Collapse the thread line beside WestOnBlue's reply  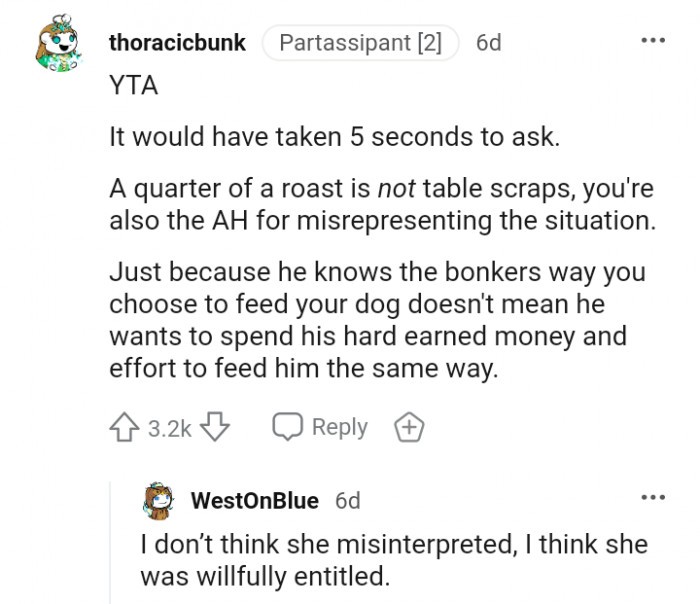click(109, 540)
